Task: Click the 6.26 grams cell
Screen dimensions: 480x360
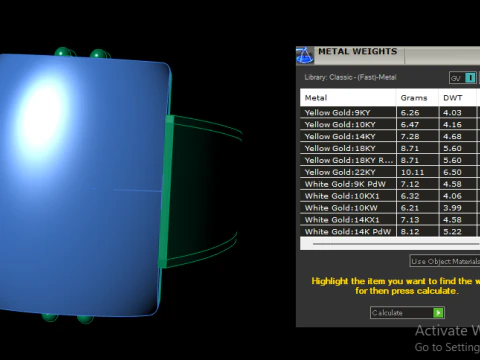Action: (x=417, y=113)
